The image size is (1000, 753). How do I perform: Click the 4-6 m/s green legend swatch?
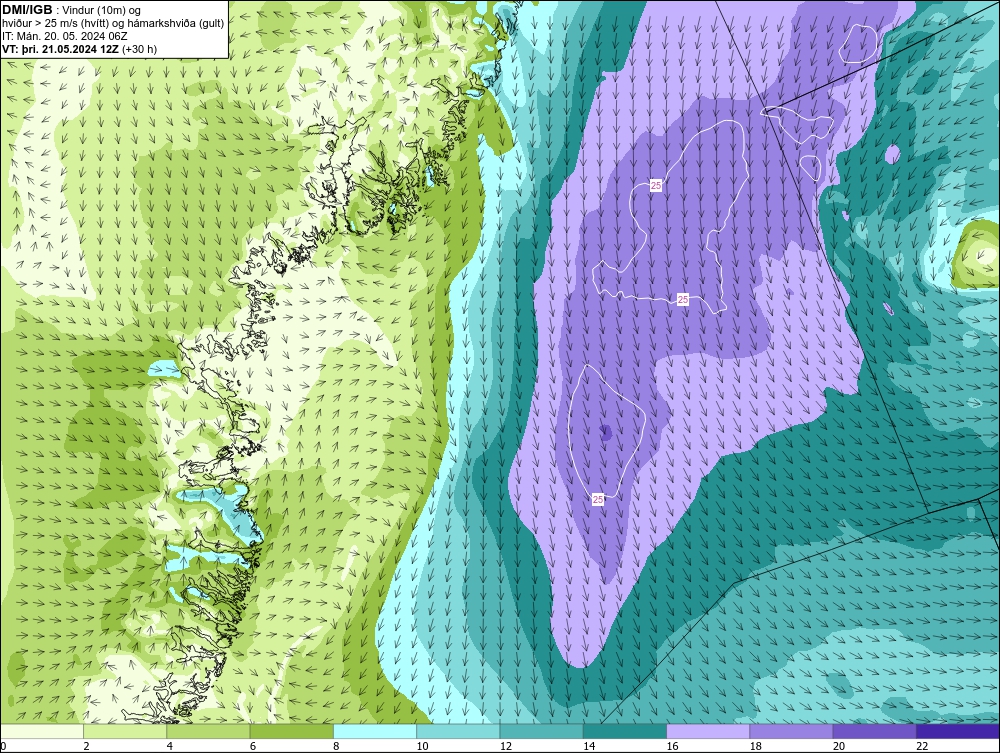[x=209, y=731]
